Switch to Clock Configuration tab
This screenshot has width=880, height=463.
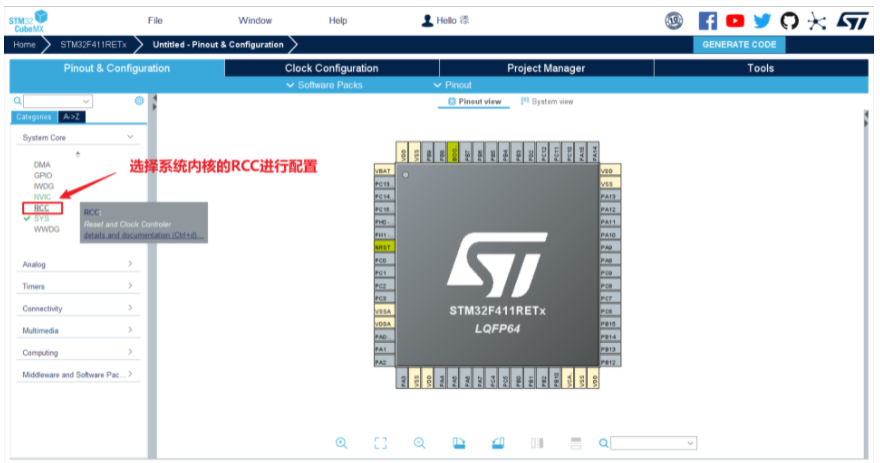point(332,68)
